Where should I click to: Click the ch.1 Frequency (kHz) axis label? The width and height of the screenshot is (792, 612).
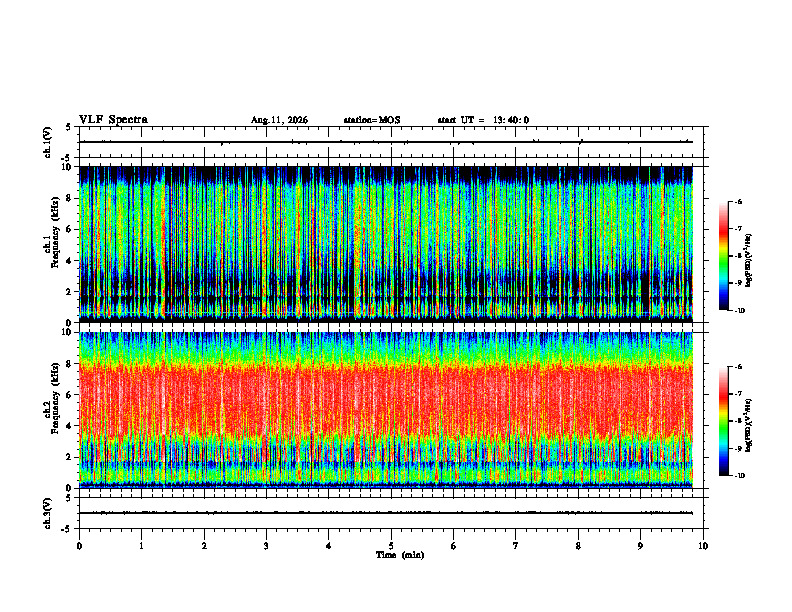click(x=55, y=244)
